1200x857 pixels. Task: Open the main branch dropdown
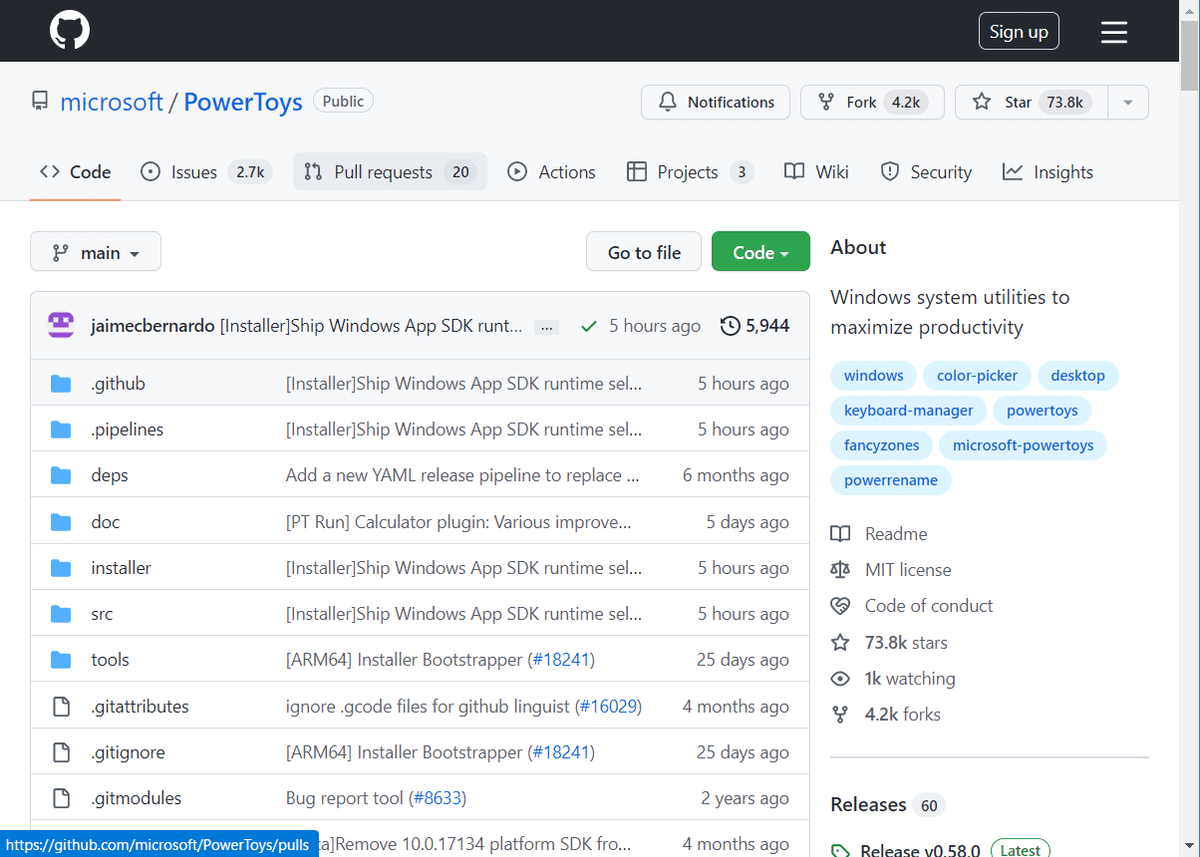point(95,252)
